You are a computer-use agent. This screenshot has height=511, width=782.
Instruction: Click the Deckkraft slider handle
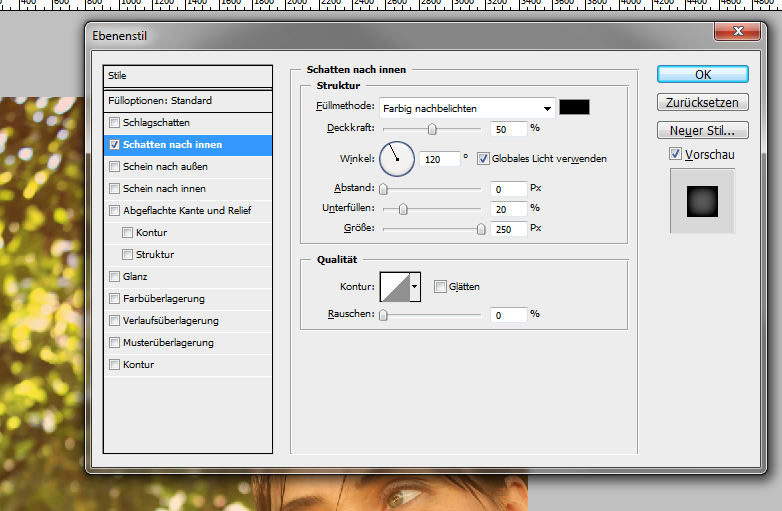(432, 129)
